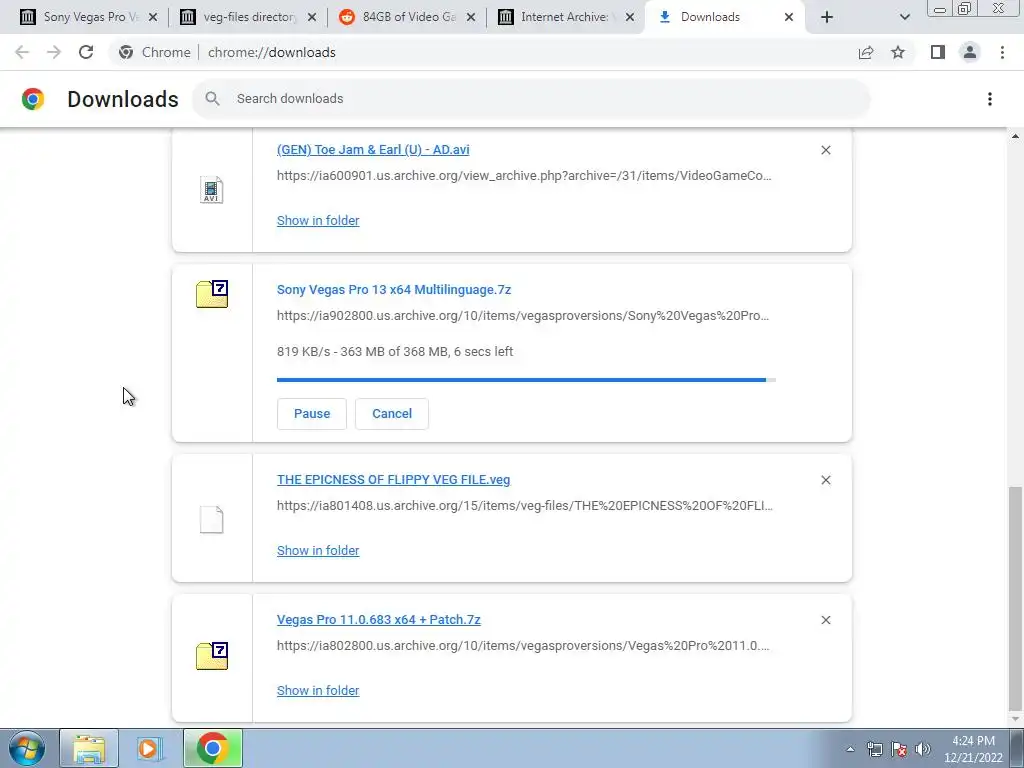Click the volume speaker tray icon
This screenshot has width=1024, height=768.
(x=923, y=749)
